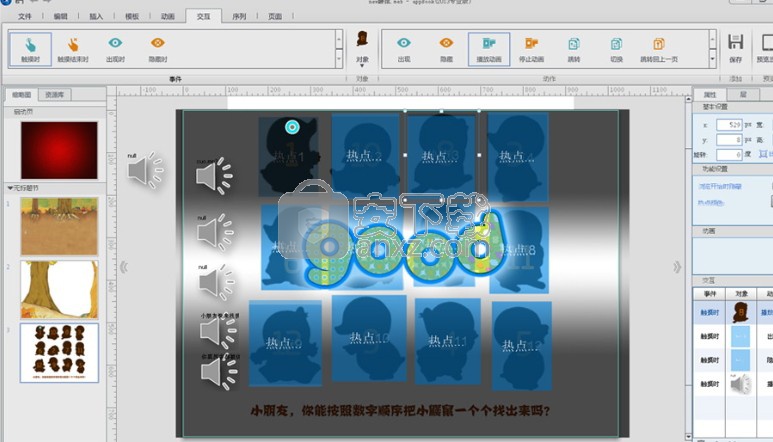Screen dimensions: 773x442
Task: Switch to the 交互 interaction tab
Action: (203, 16)
